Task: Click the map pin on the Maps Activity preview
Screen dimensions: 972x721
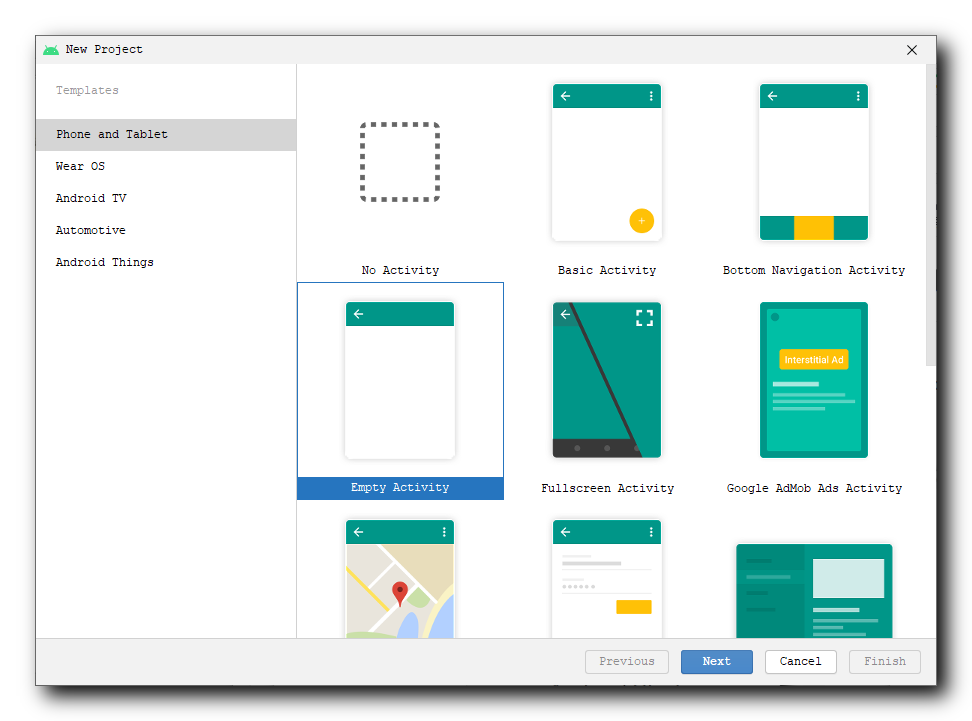Action: tap(400, 592)
